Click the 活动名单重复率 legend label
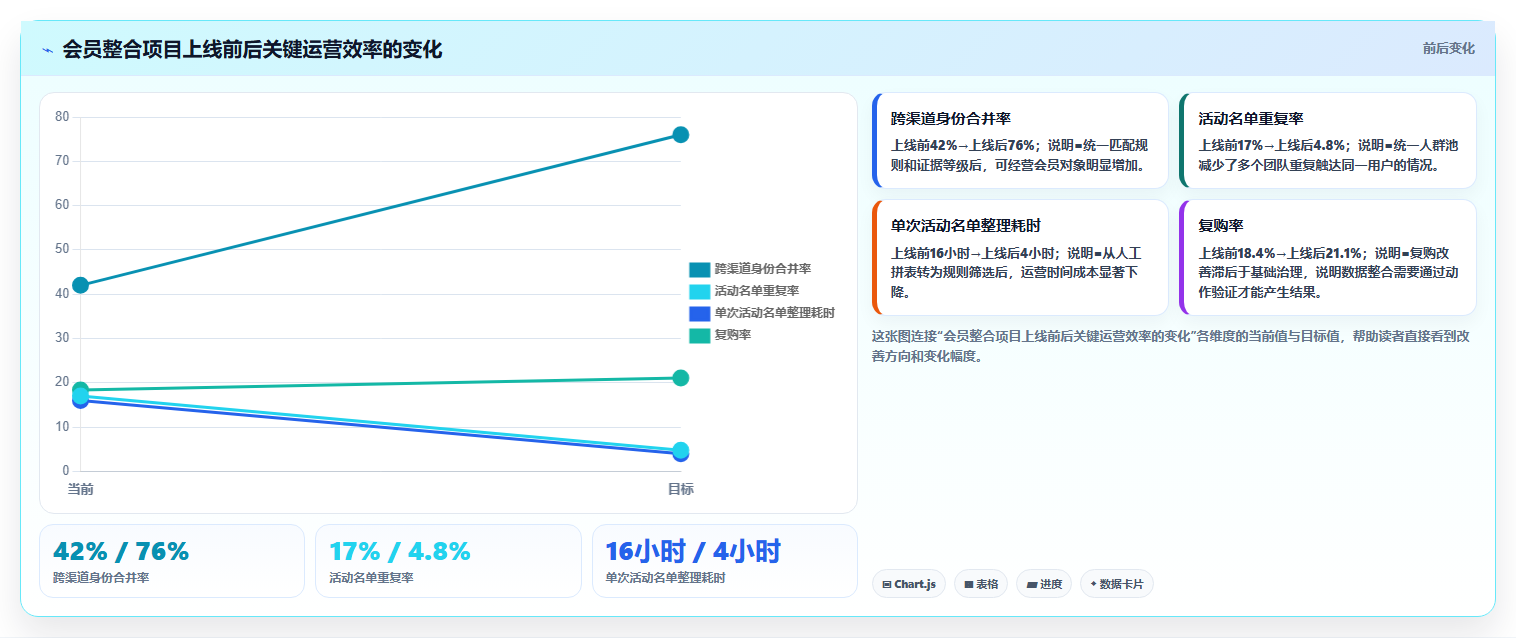The width and height of the screenshot is (1516, 638). click(x=756, y=291)
